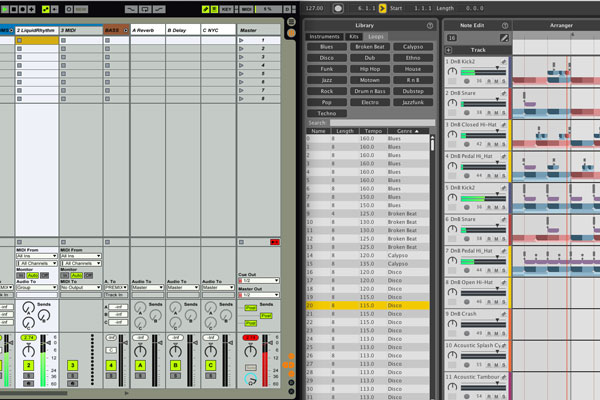Open the Master Out dropdown
This screenshot has height=400, width=600.
(259, 295)
